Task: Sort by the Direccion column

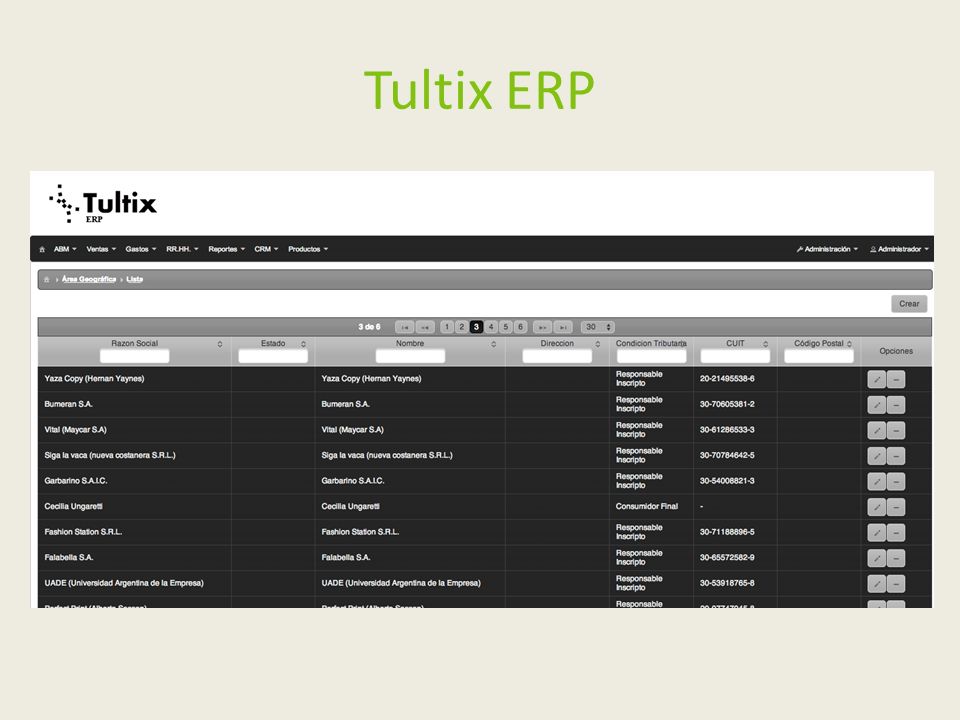Action: click(x=598, y=344)
